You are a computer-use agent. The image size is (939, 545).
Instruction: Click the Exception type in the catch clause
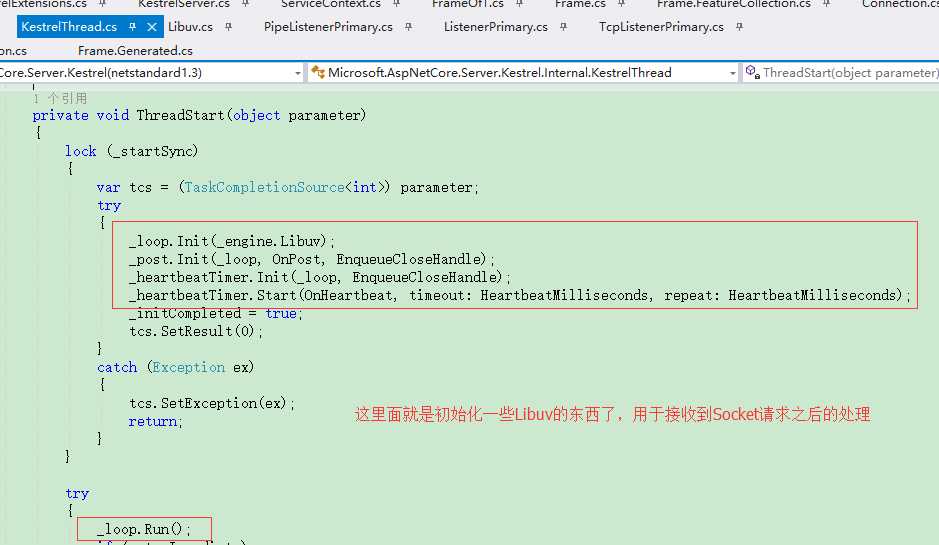188,367
